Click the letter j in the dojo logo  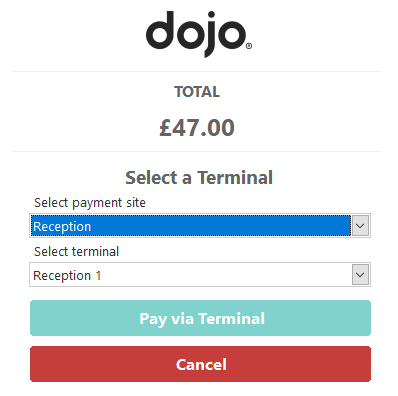click(x=208, y=35)
